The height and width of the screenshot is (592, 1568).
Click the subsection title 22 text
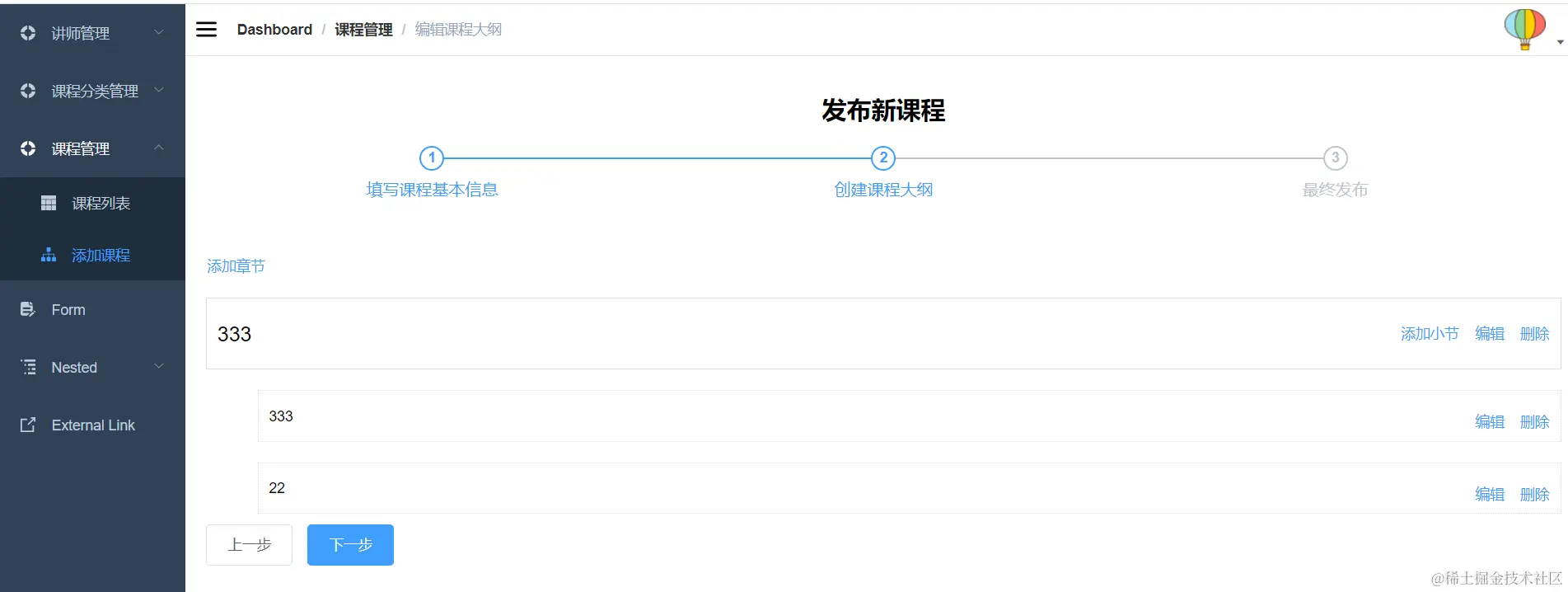[x=277, y=488]
